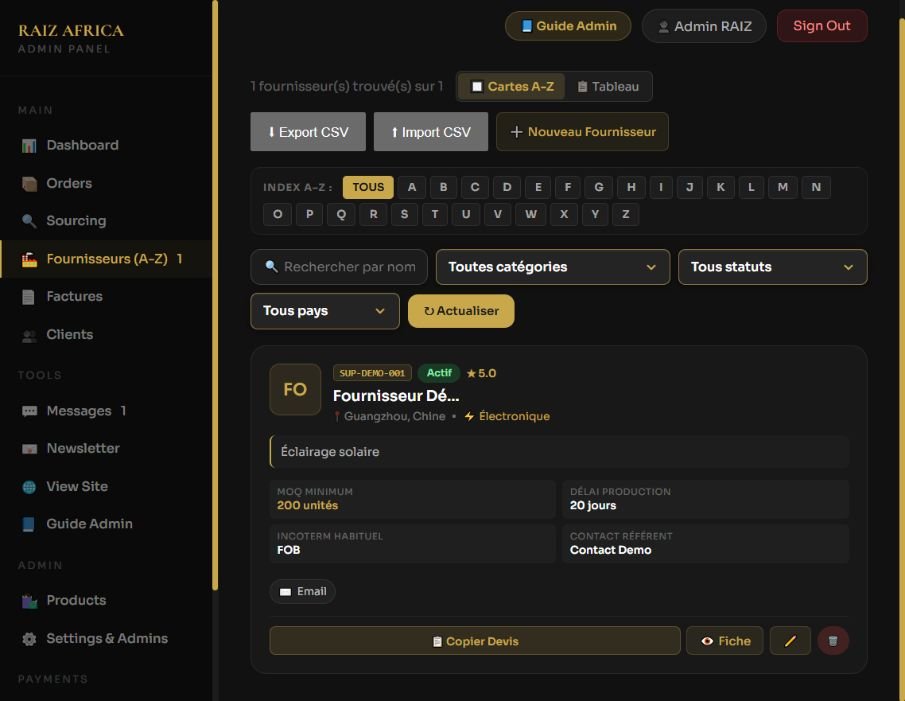Click the FO supplier avatar

tap(295, 389)
